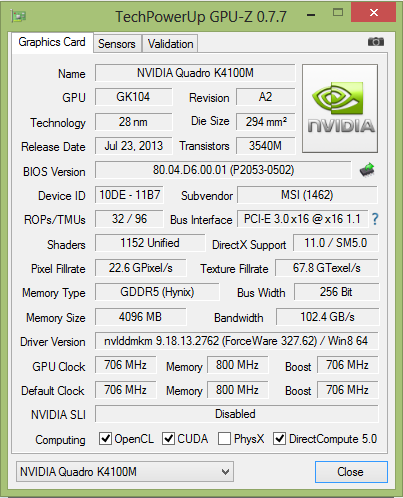The height and width of the screenshot is (498, 403).
Task: Click the Bus Width field 256 Bit
Action: 336,292
